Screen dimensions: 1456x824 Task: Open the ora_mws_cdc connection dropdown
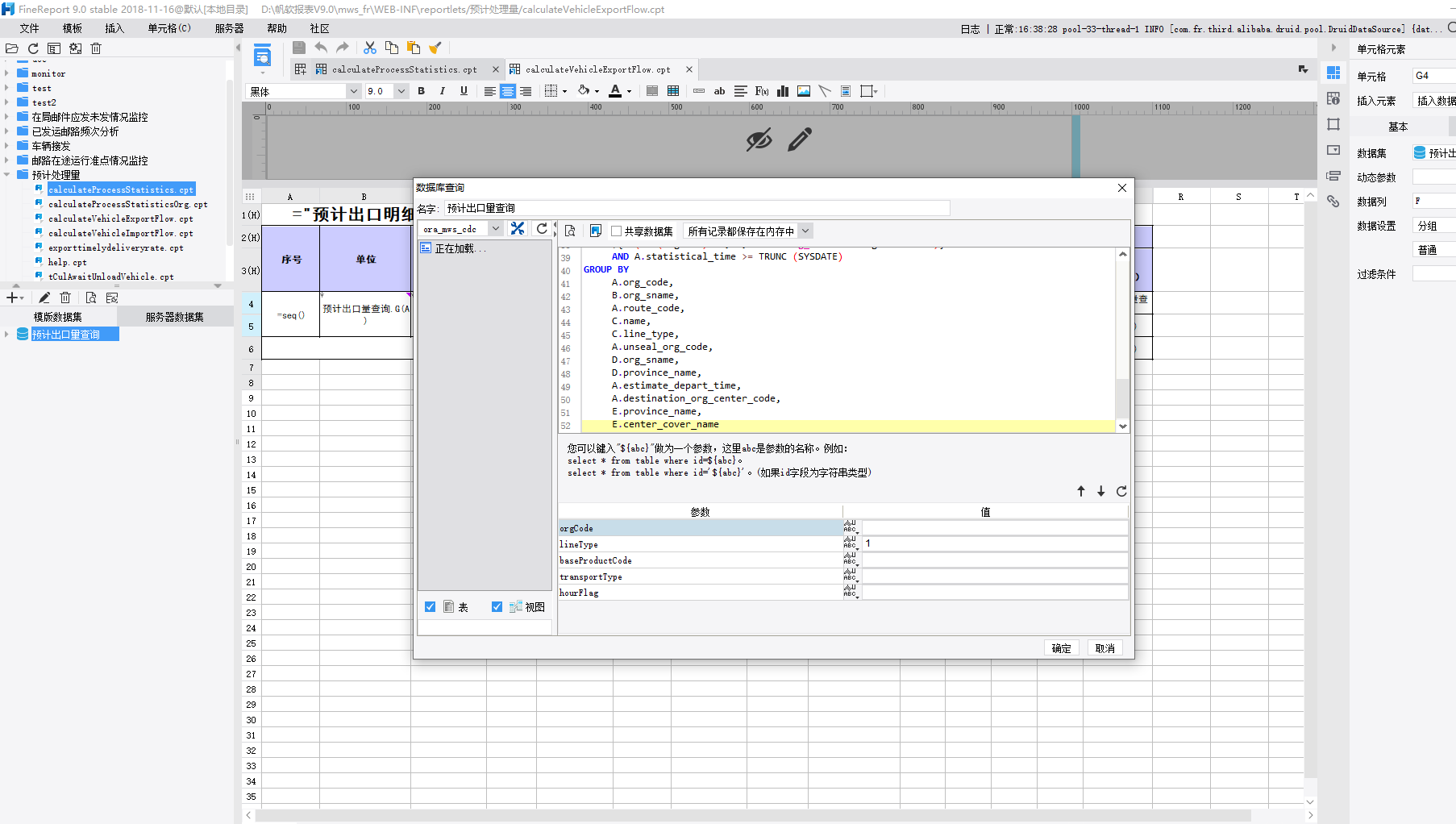pos(496,229)
